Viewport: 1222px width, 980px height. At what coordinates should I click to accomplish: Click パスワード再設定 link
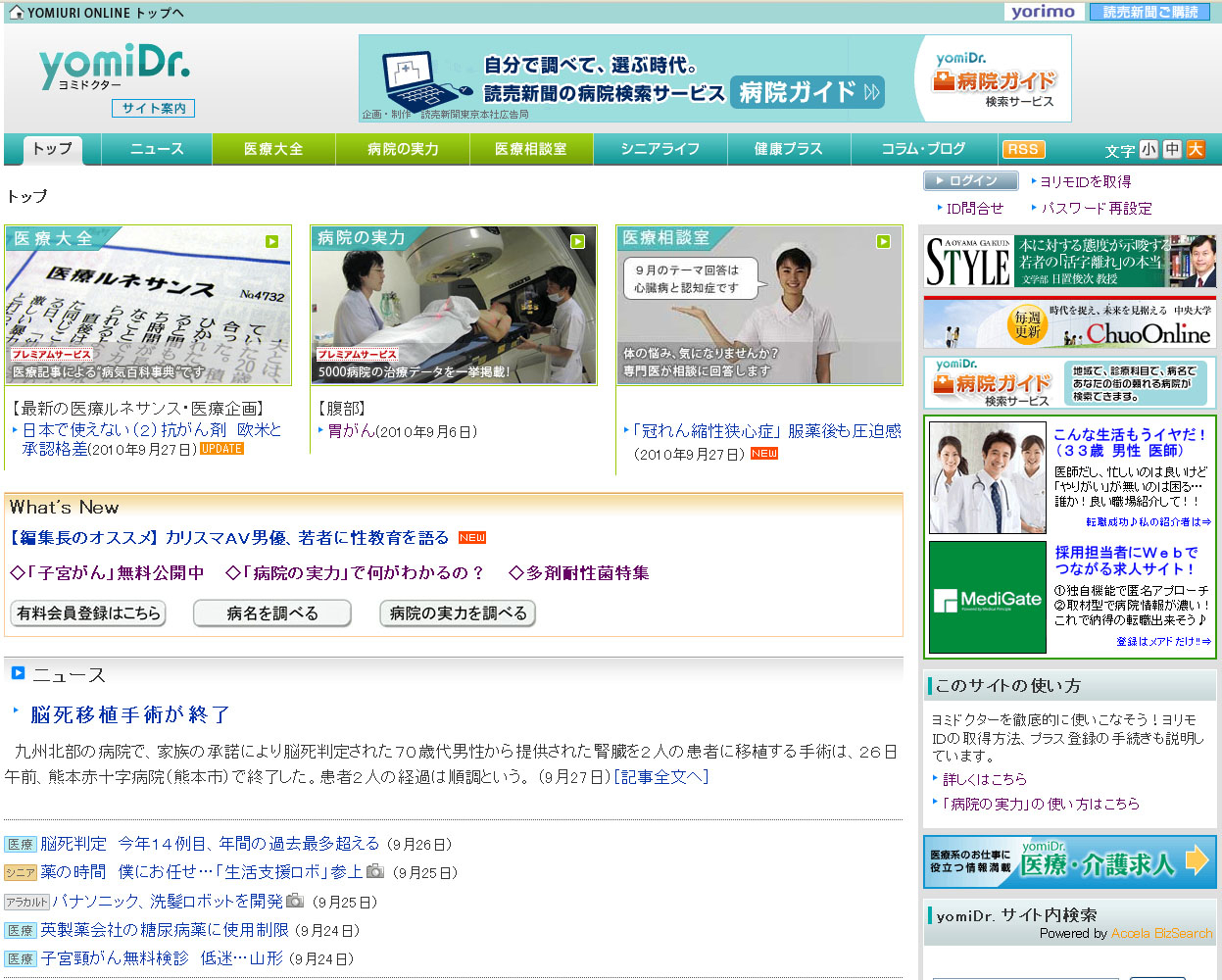pos(1097,208)
